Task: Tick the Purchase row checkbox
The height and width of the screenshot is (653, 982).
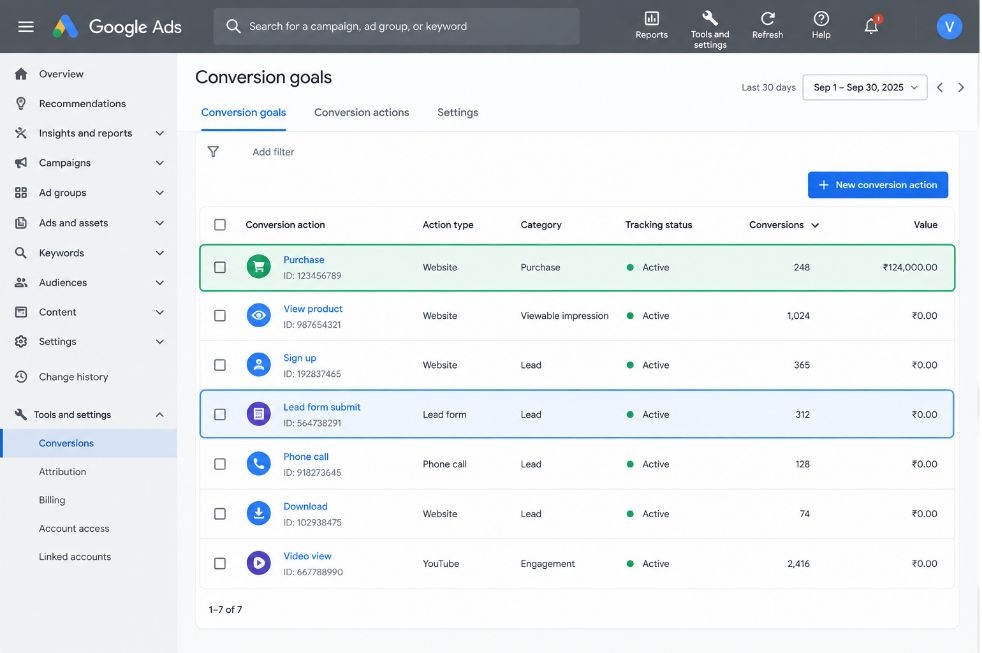Action: 220,267
